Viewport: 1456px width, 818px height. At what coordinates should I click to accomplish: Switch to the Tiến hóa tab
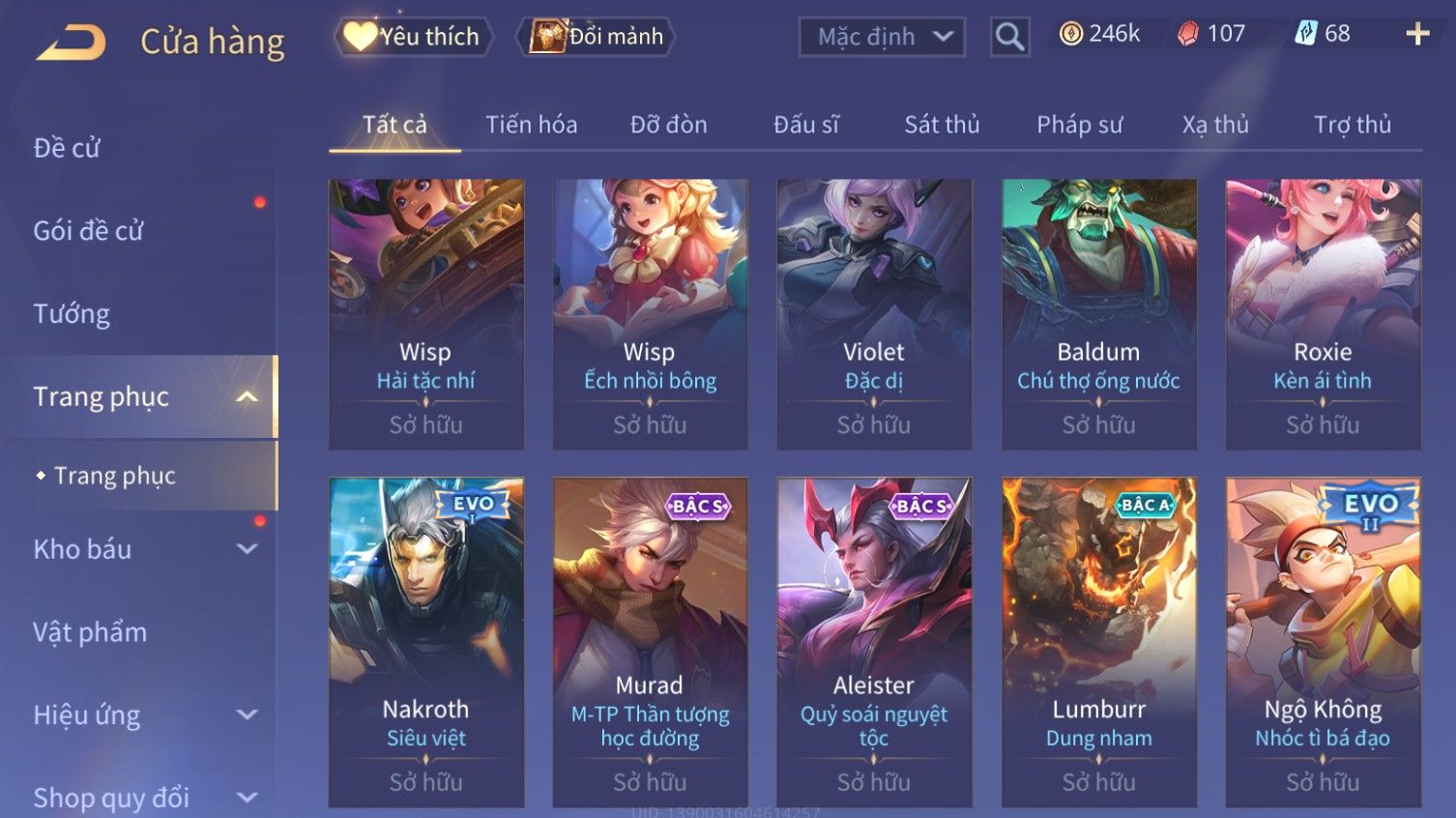coord(532,125)
